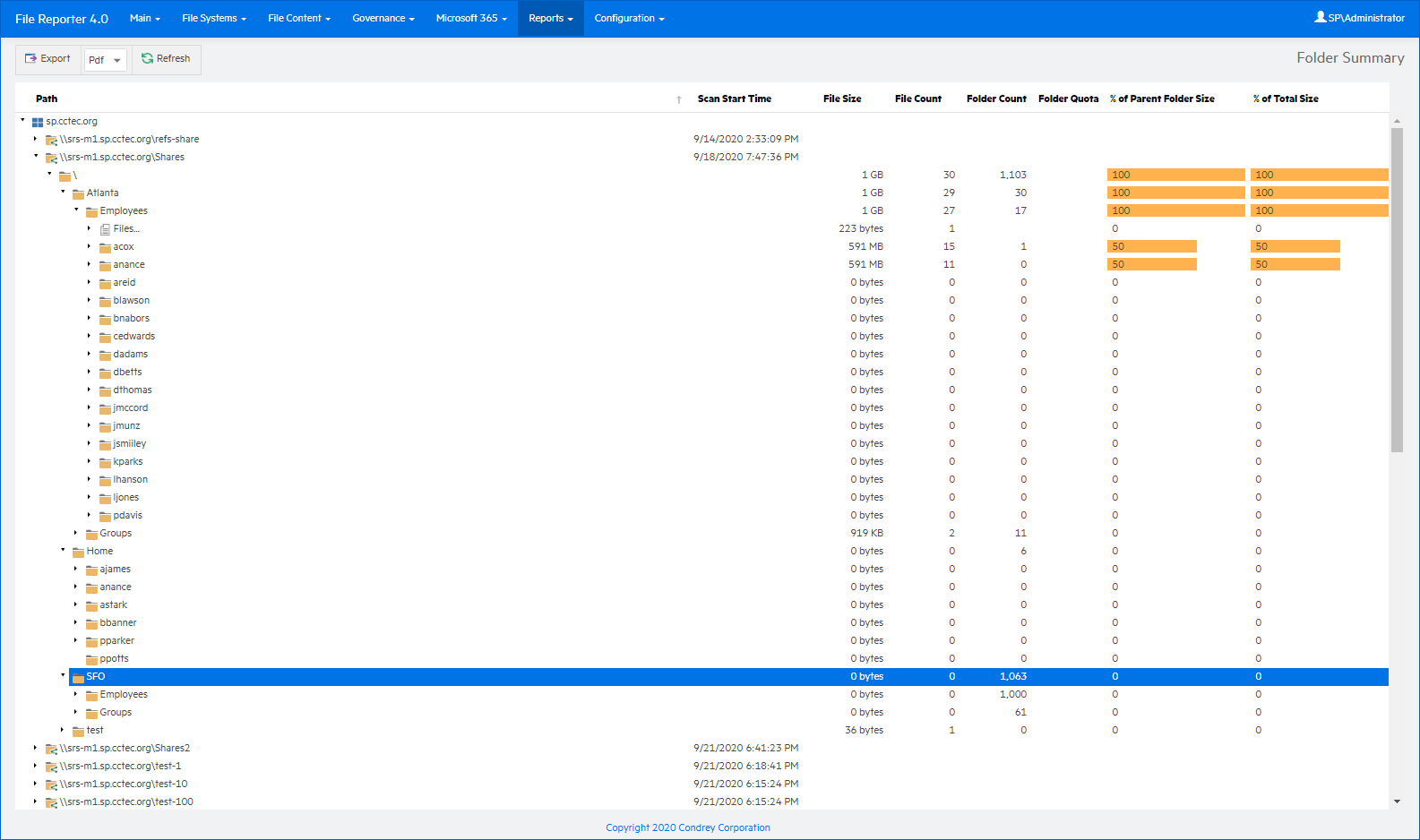Expand the Groups folder under Atlanta
The height and width of the screenshot is (840, 1420).
point(76,533)
